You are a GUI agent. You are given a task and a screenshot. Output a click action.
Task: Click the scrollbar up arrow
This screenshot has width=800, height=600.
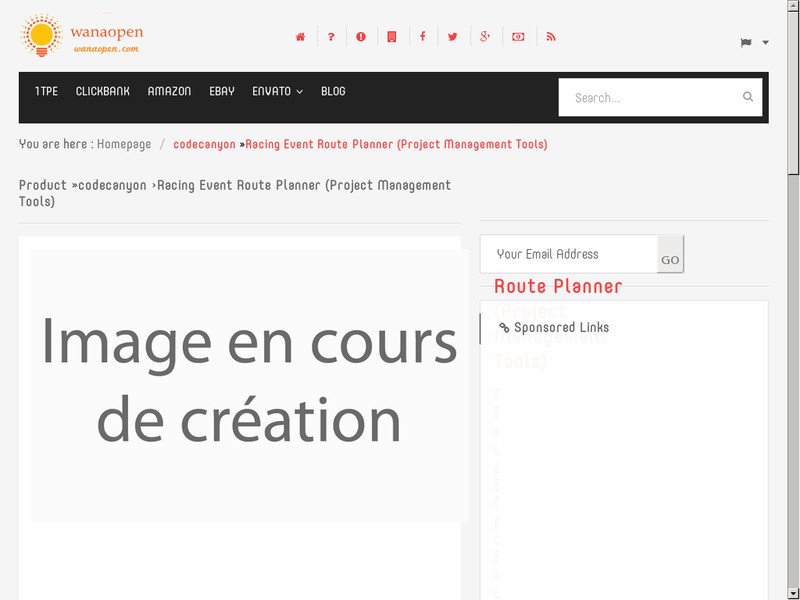click(793, 5)
